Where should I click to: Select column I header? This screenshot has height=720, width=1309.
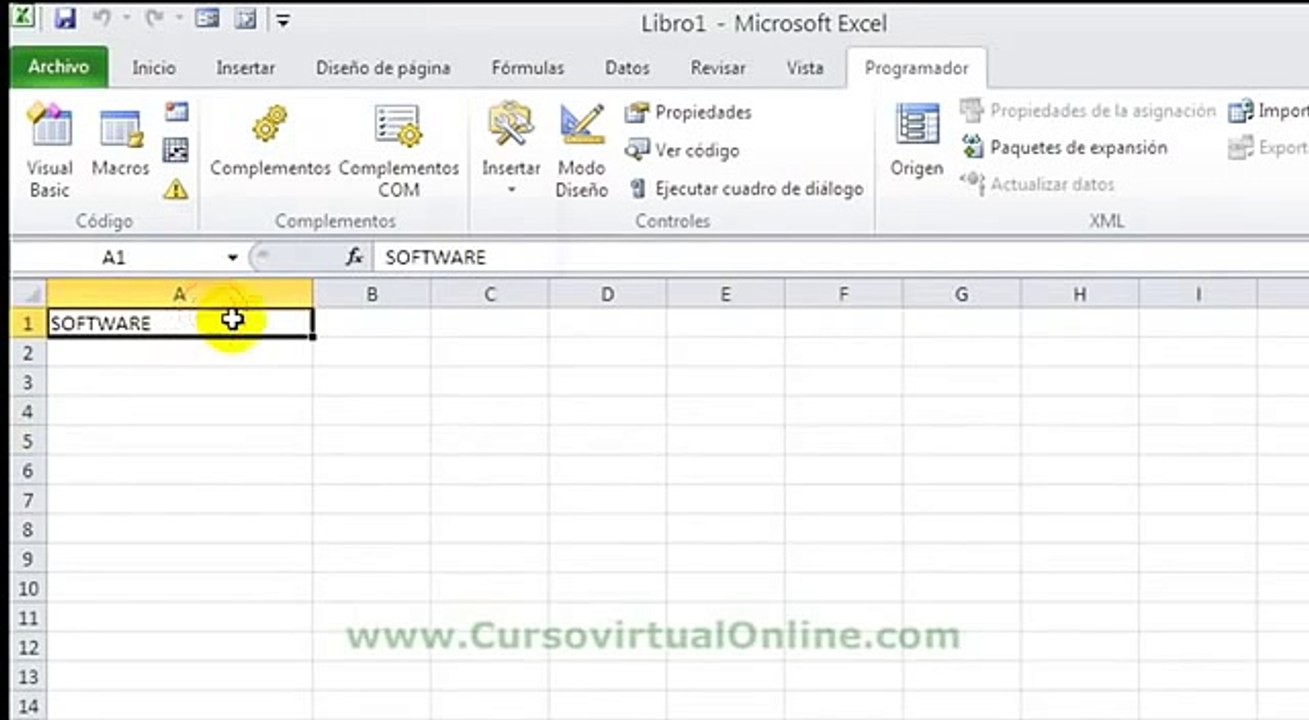(x=1198, y=294)
